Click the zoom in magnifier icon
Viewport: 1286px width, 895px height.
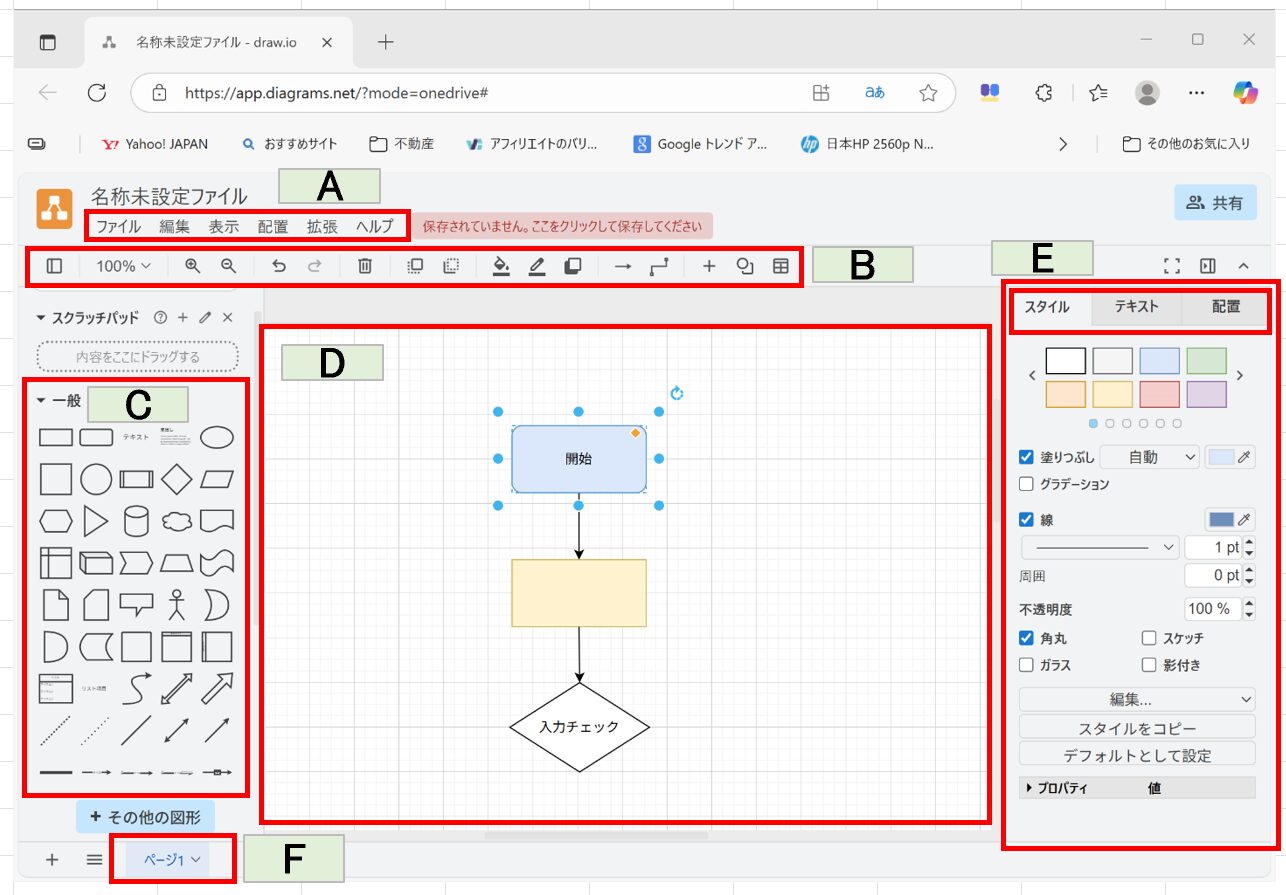pos(192,266)
